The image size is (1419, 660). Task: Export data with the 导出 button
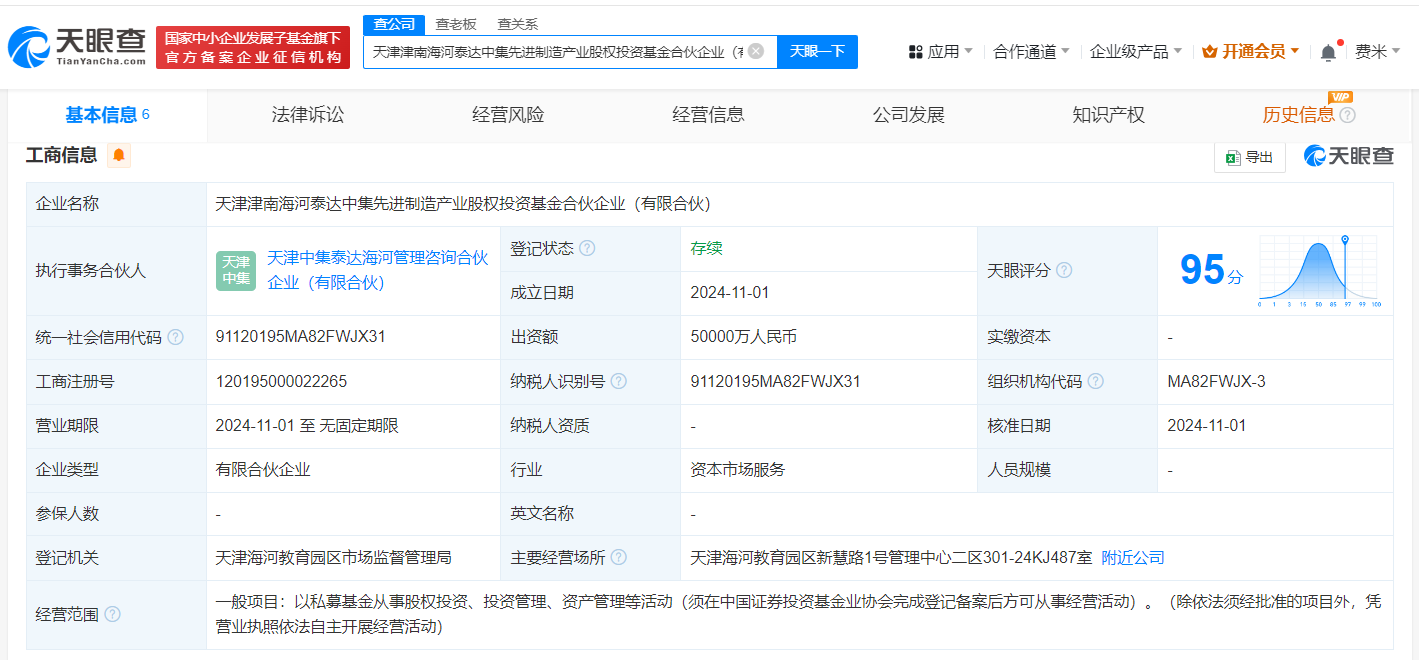click(1250, 157)
